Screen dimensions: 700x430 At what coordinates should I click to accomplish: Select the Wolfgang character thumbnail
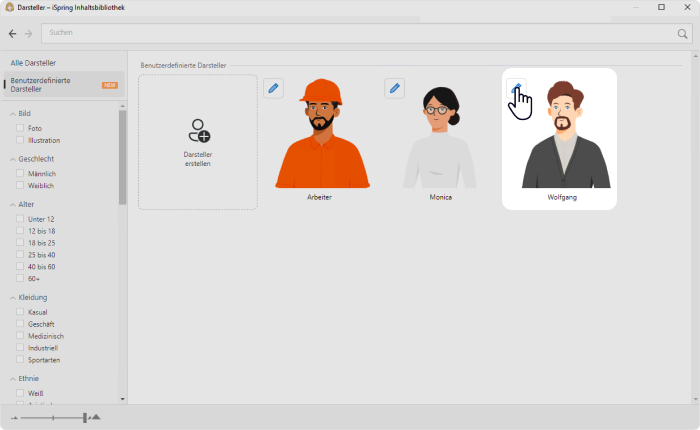[x=566, y=134]
